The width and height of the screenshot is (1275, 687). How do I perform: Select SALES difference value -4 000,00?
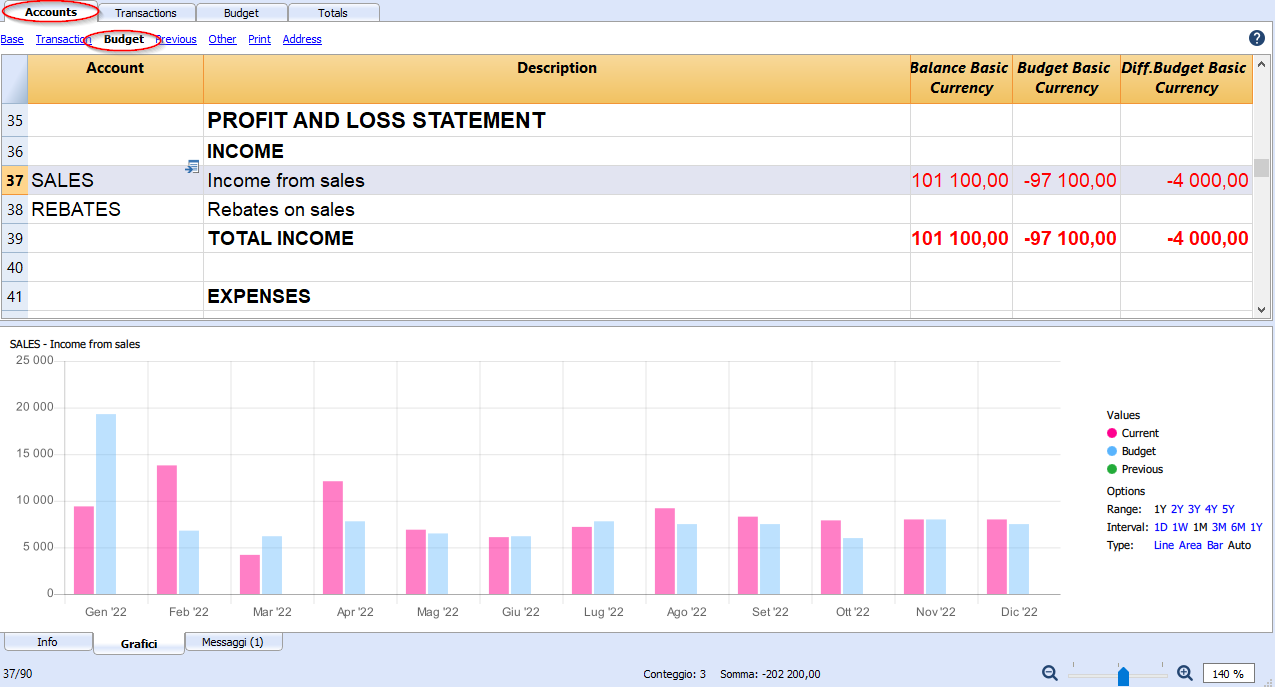pyautogui.click(x=1186, y=181)
